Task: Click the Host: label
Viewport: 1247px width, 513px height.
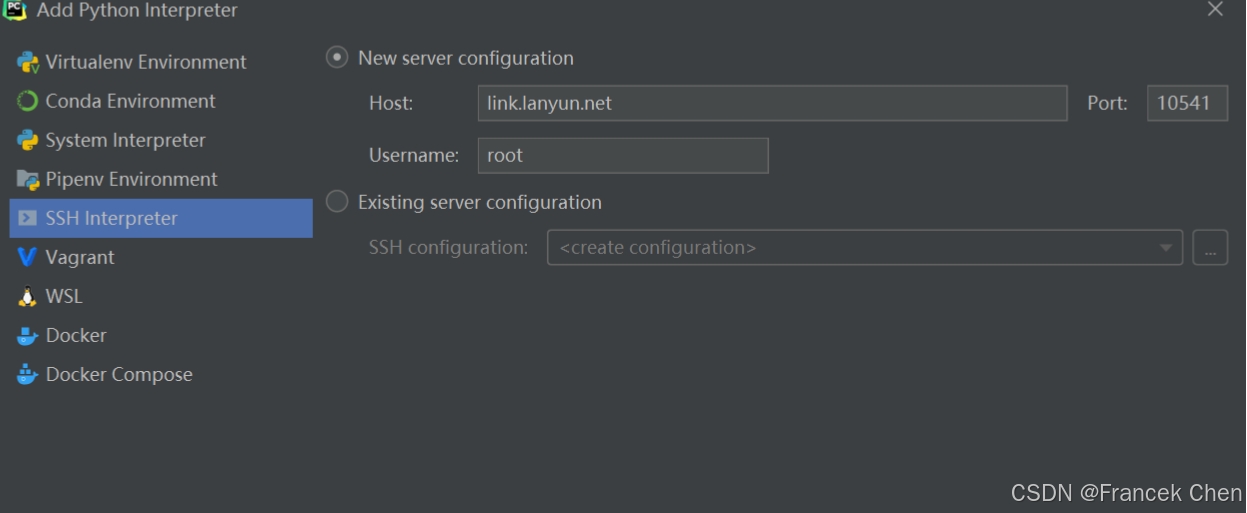Action: pyautogui.click(x=391, y=103)
